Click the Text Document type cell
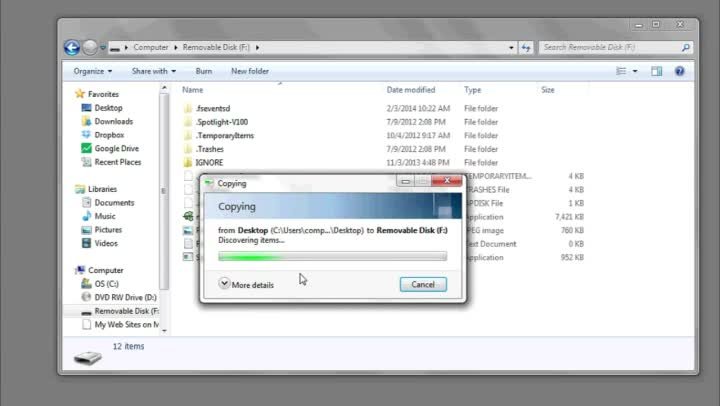720x406 pixels. (x=491, y=244)
